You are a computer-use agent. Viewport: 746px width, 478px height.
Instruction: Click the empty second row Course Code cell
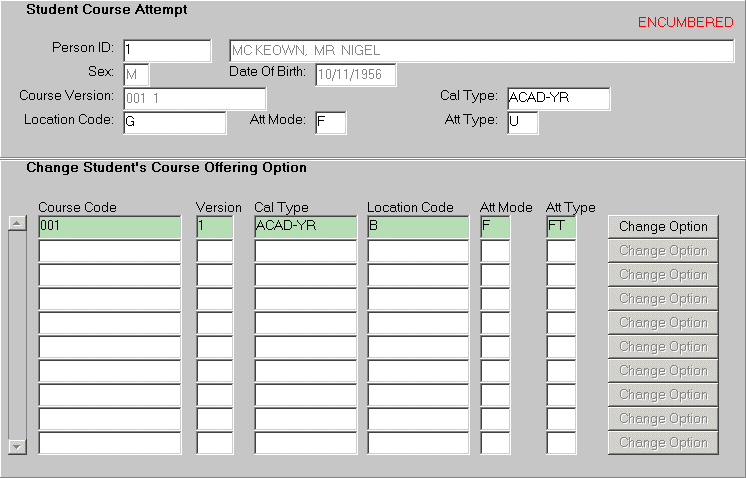(109, 251)
